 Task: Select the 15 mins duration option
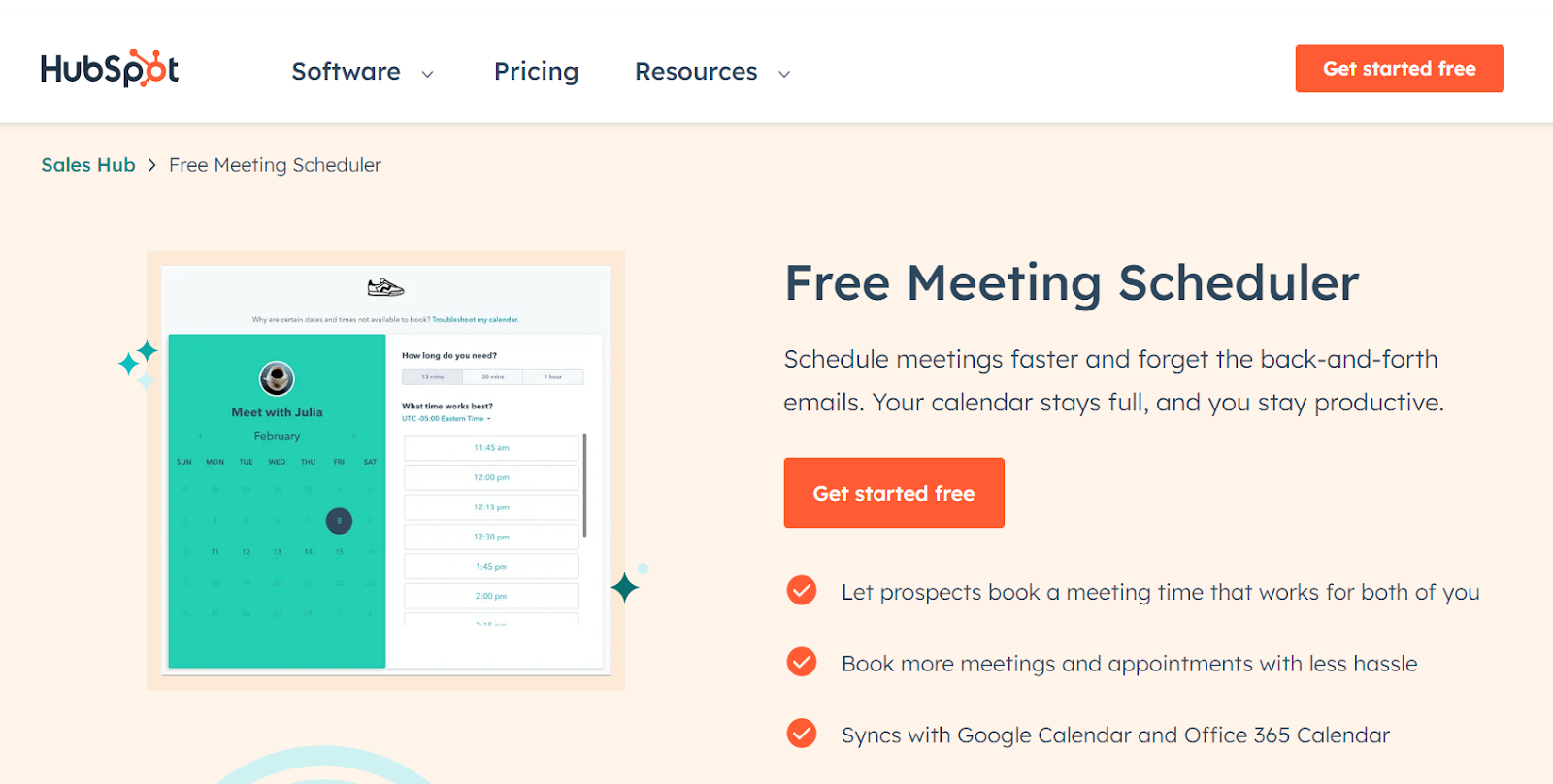point(431,376)
